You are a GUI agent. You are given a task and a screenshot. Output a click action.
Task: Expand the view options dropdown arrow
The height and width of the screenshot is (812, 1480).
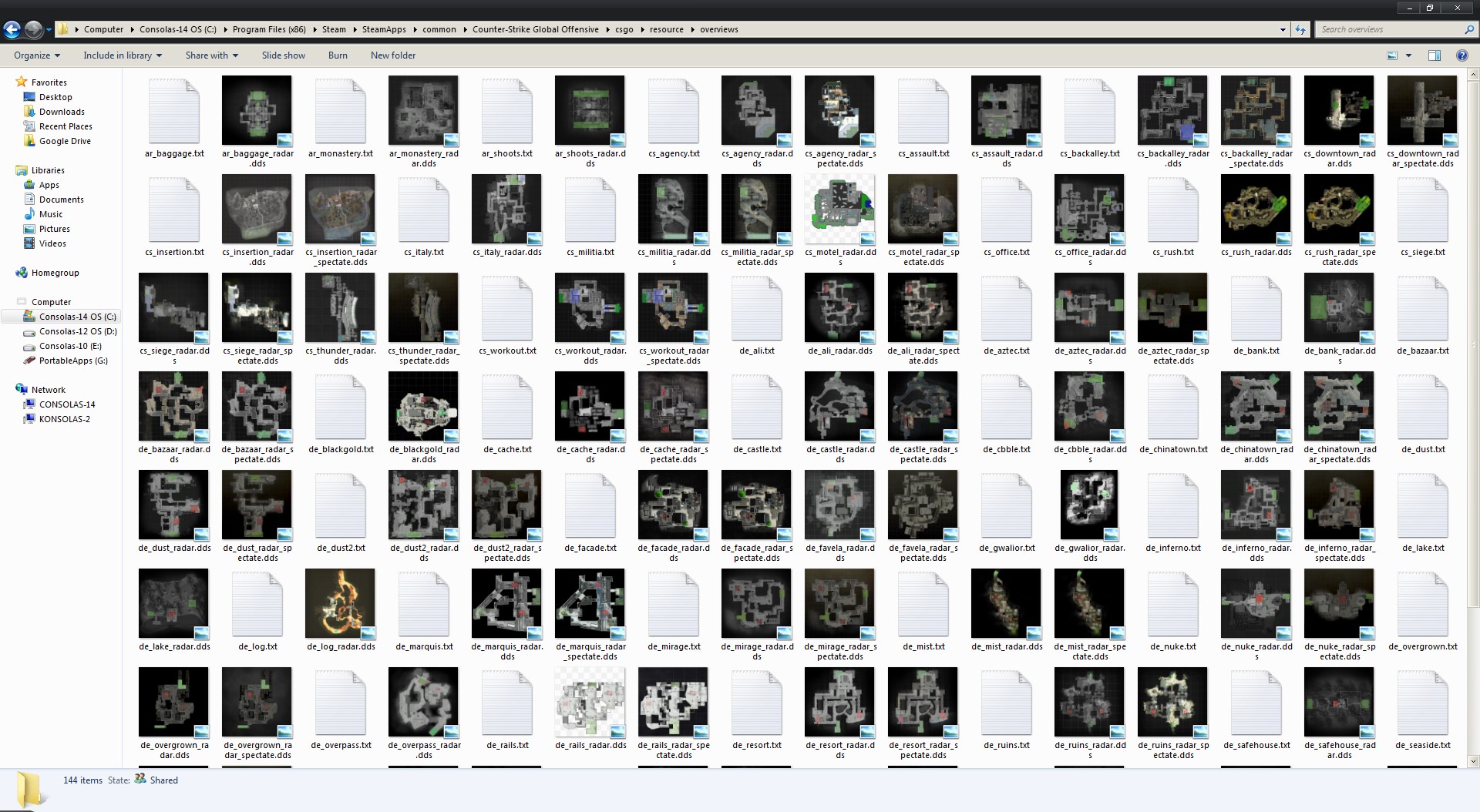tap(1408, 55)
